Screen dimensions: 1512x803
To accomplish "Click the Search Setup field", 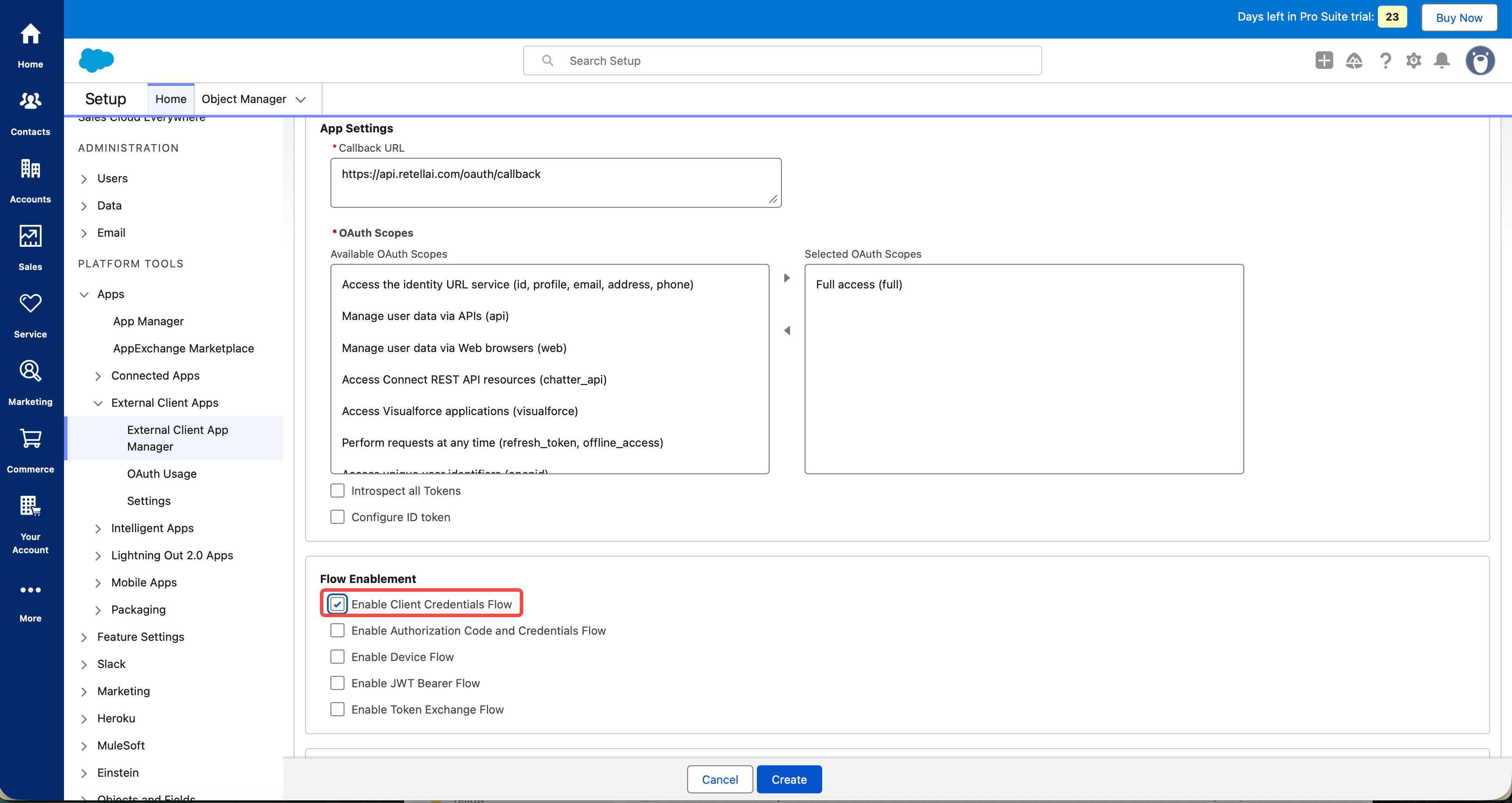I will click(782, 60).
